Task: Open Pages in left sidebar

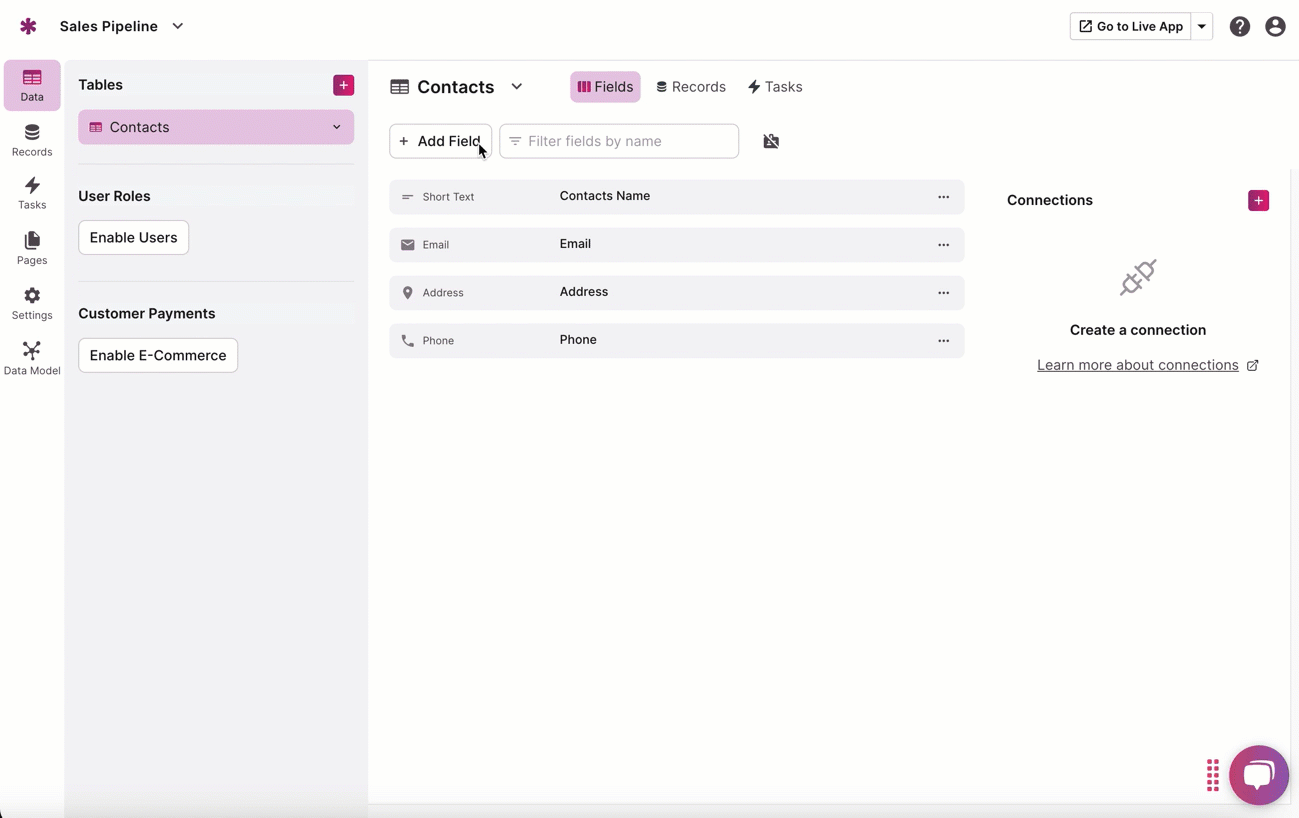Action: [x=32, y=248]
